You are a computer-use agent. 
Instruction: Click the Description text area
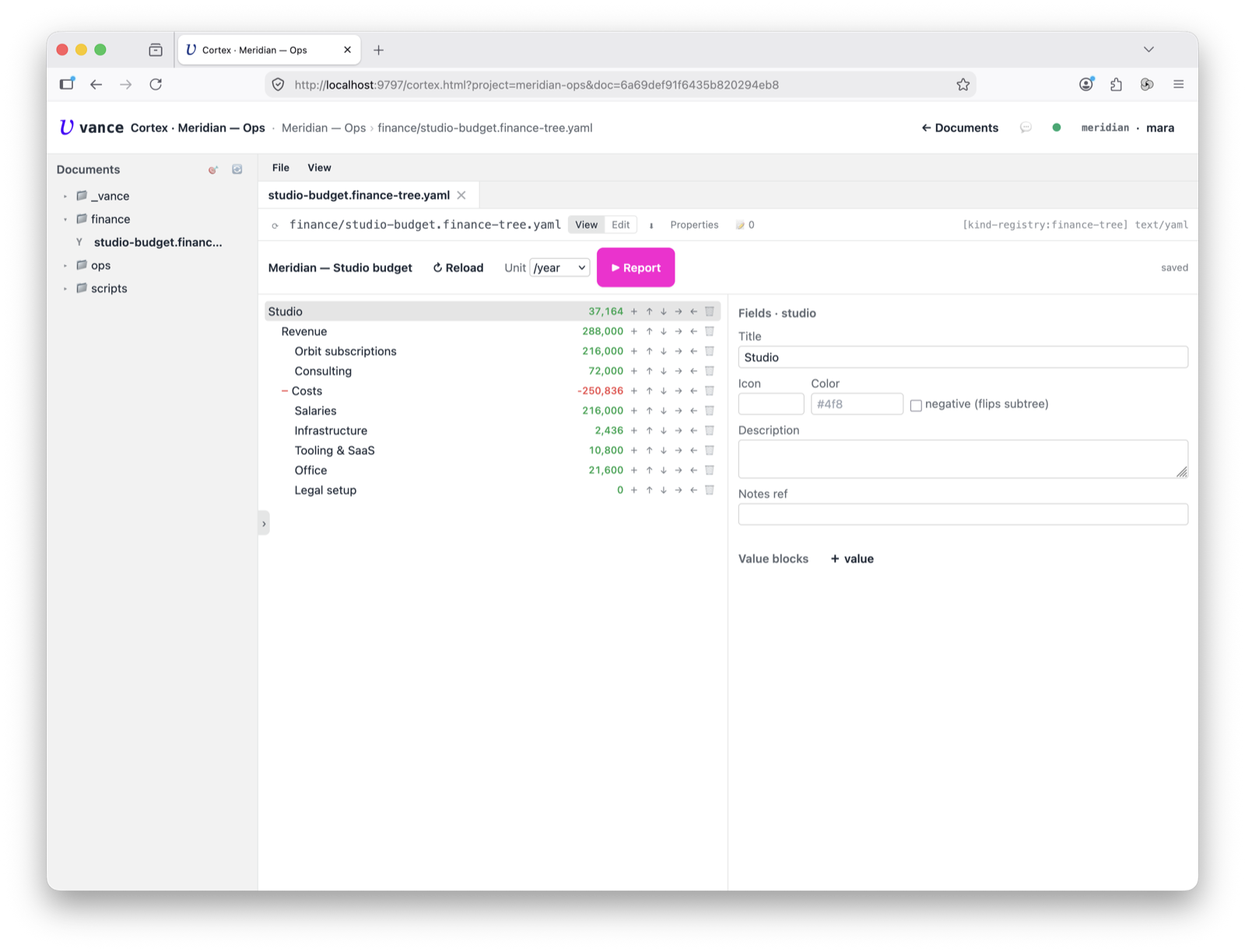963,459
